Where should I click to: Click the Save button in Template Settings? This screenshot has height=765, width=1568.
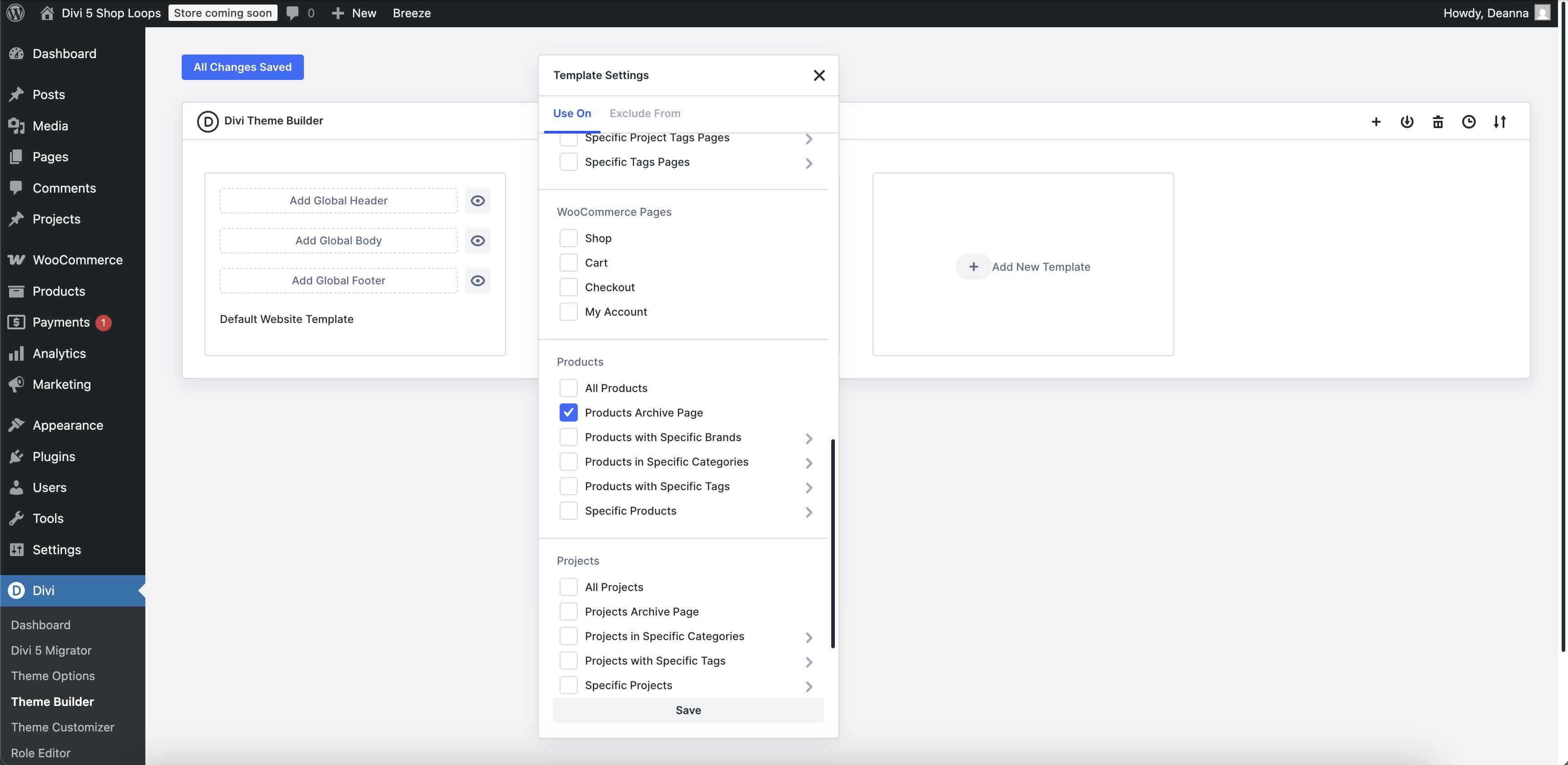pos(688,710)
